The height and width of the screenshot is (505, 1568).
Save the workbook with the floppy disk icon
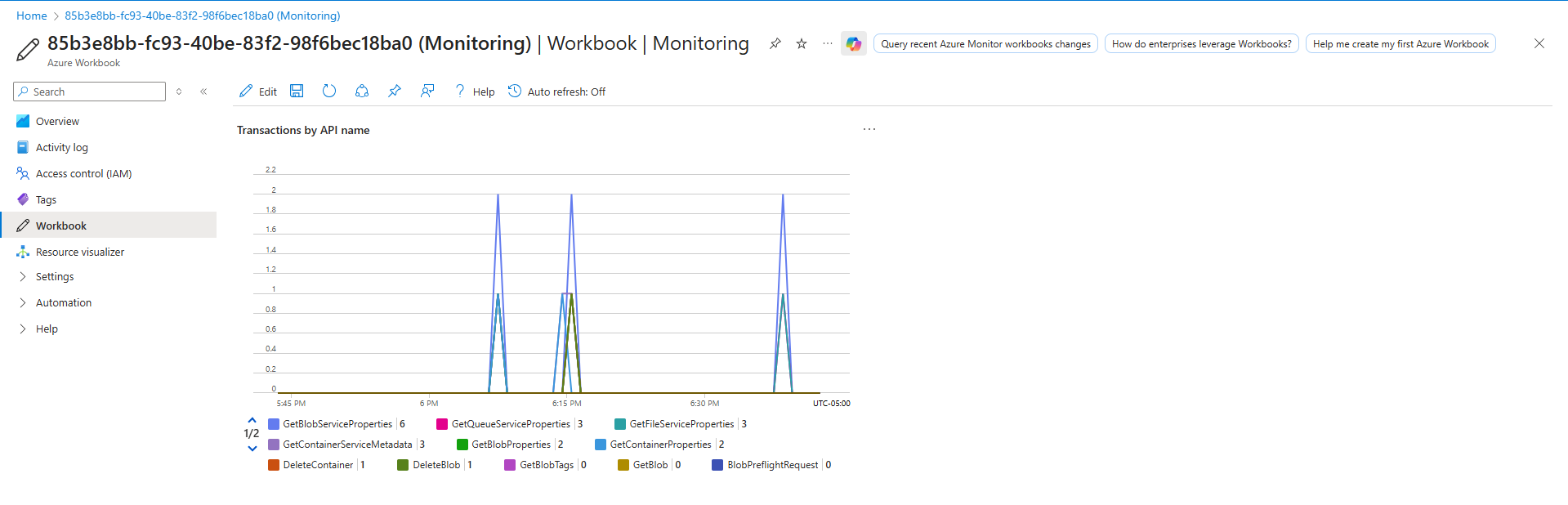click(297, 92)
